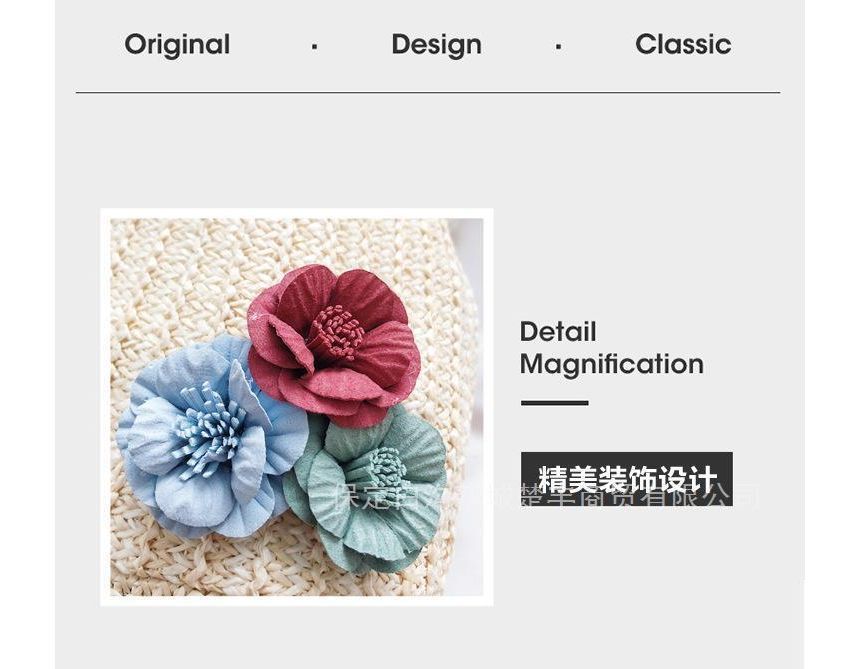Click the word "Magnification"
Image resolution: width=860 pixels, height=669 pixels.
(x=612, y=365)
